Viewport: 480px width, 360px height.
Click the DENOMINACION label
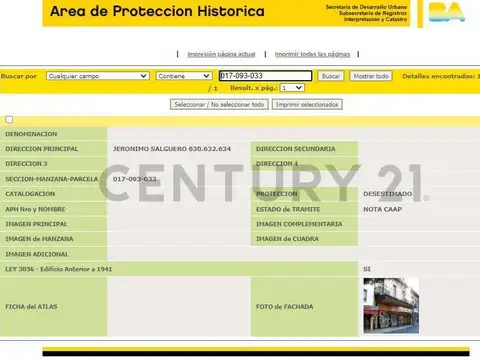coord(31,134)
